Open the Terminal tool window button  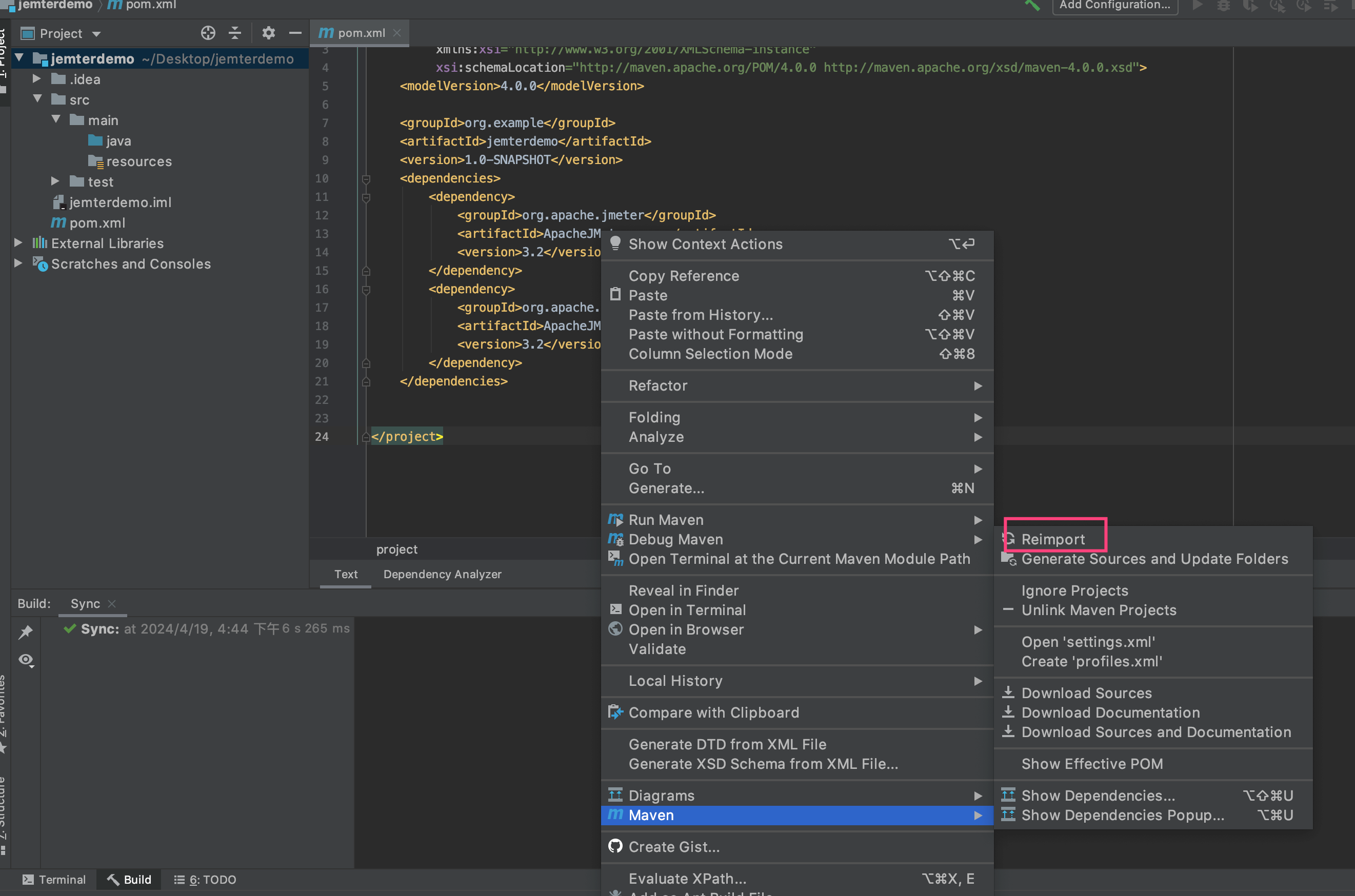[x=54, y=879]
